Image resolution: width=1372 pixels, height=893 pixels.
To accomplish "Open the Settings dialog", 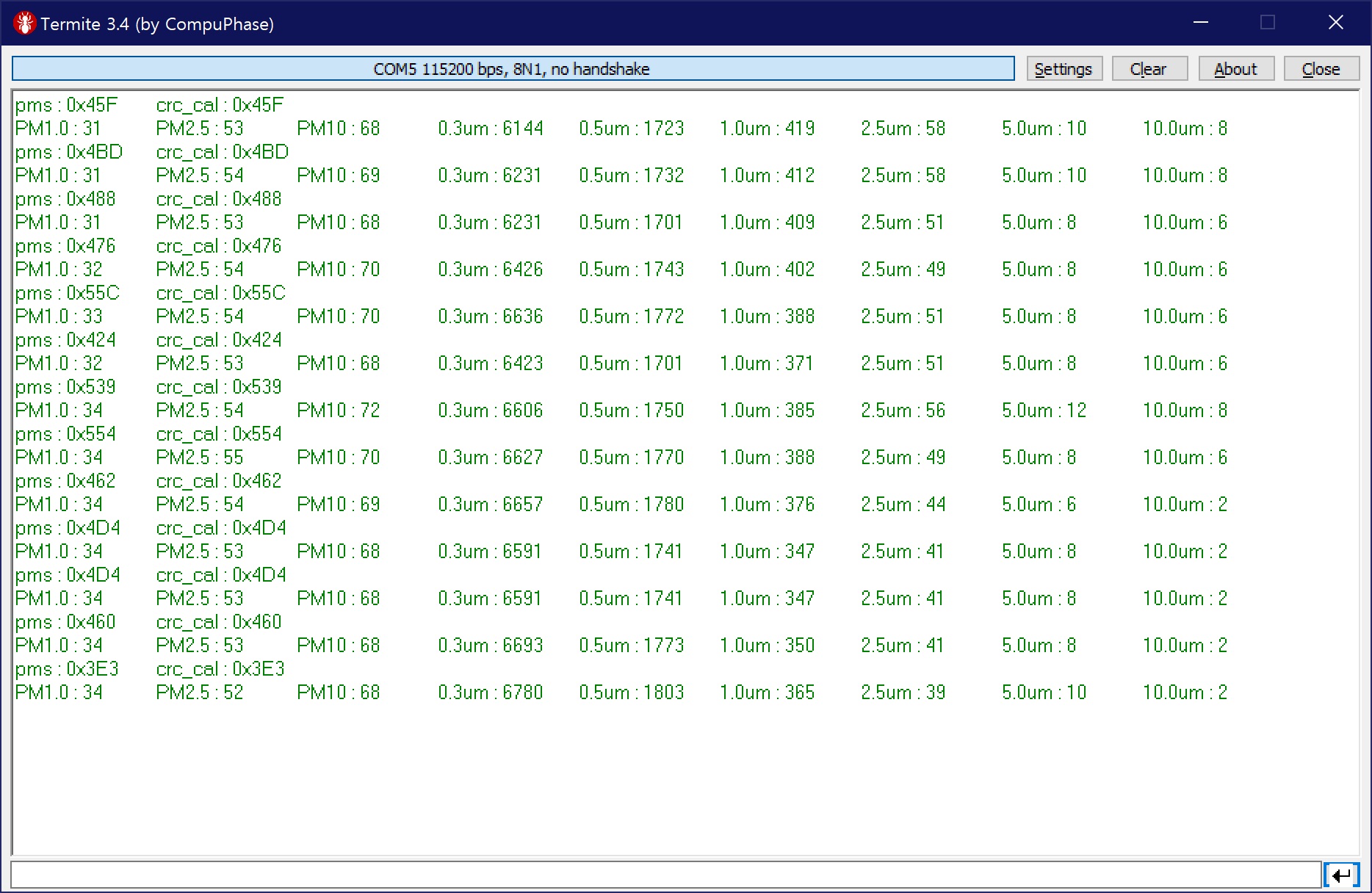I will pos(1064,69).
